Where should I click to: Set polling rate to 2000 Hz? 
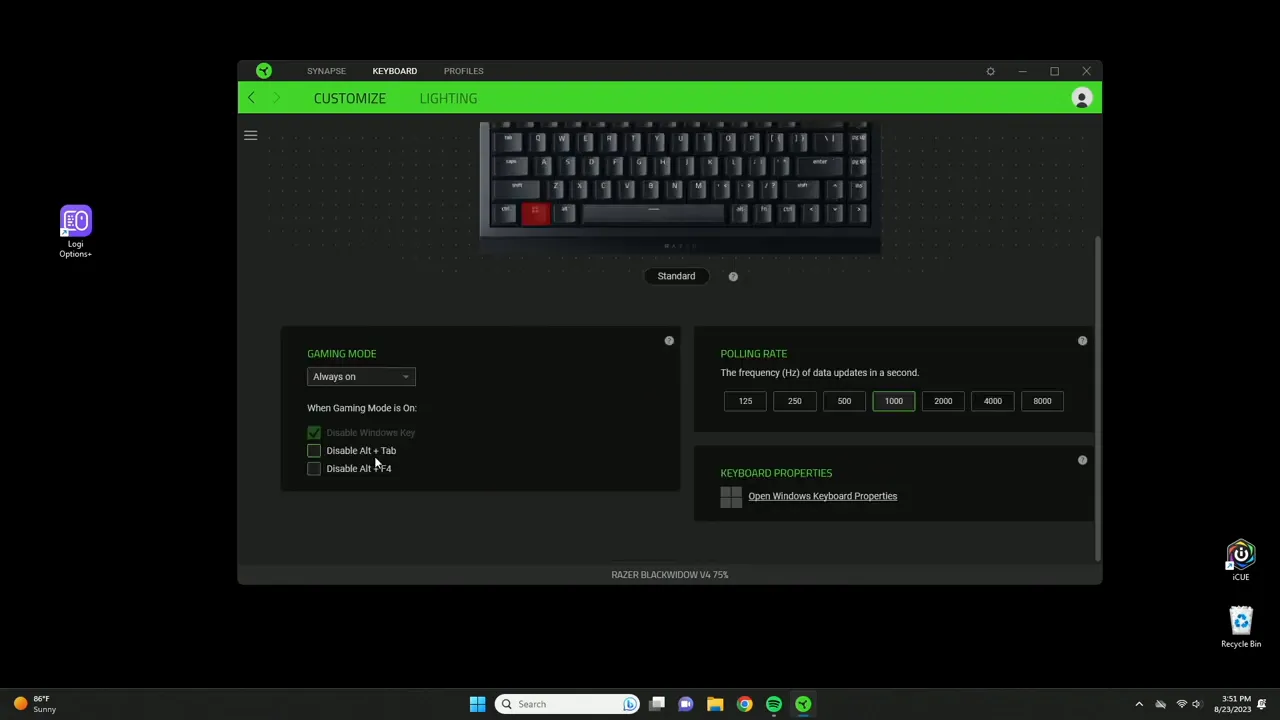(943, 401)
